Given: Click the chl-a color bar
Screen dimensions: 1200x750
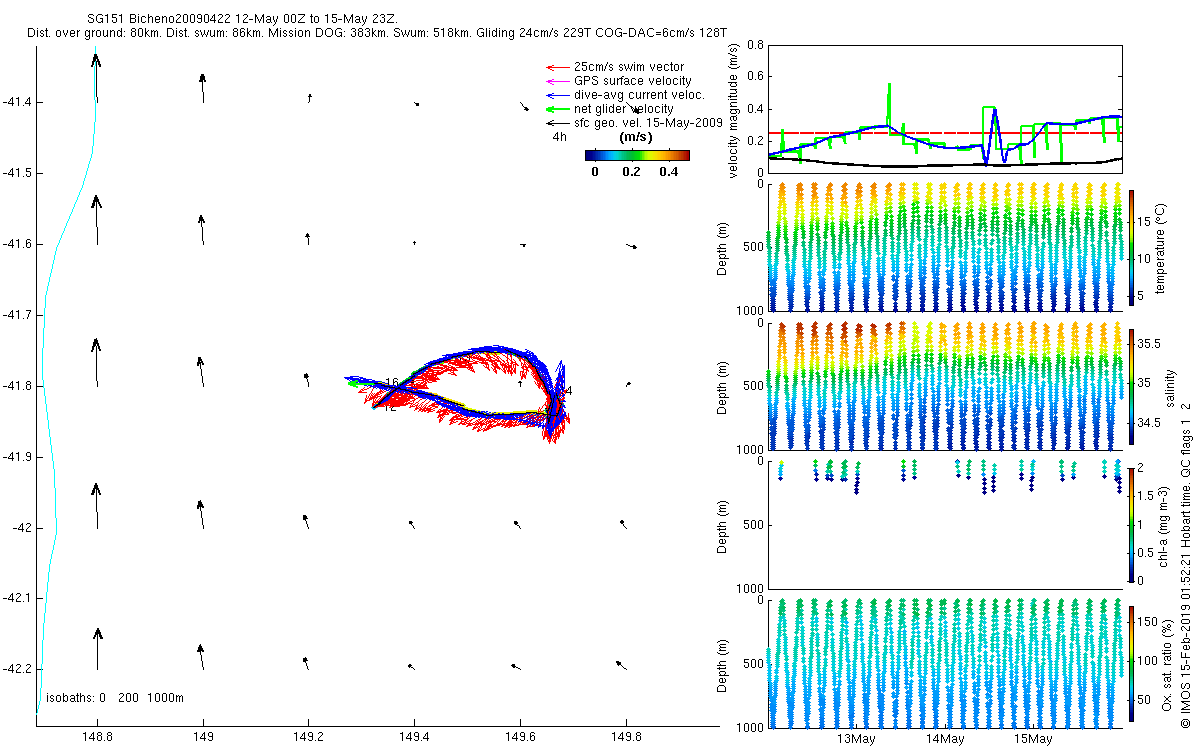Looking at the screenshot, I should (x=1131, y=524).
